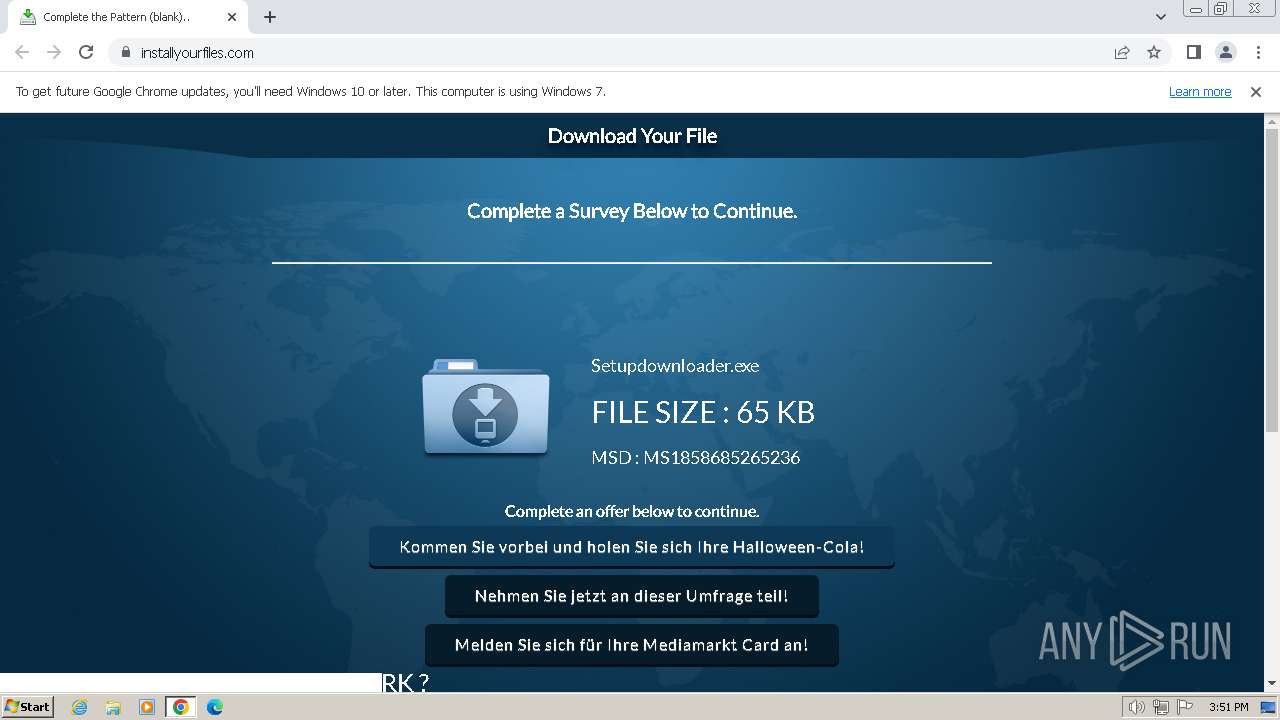Click the Halloween-Cola offer button
This screenshot has width=1280, height=720.
pyautogui.click(x=632, y=547)
